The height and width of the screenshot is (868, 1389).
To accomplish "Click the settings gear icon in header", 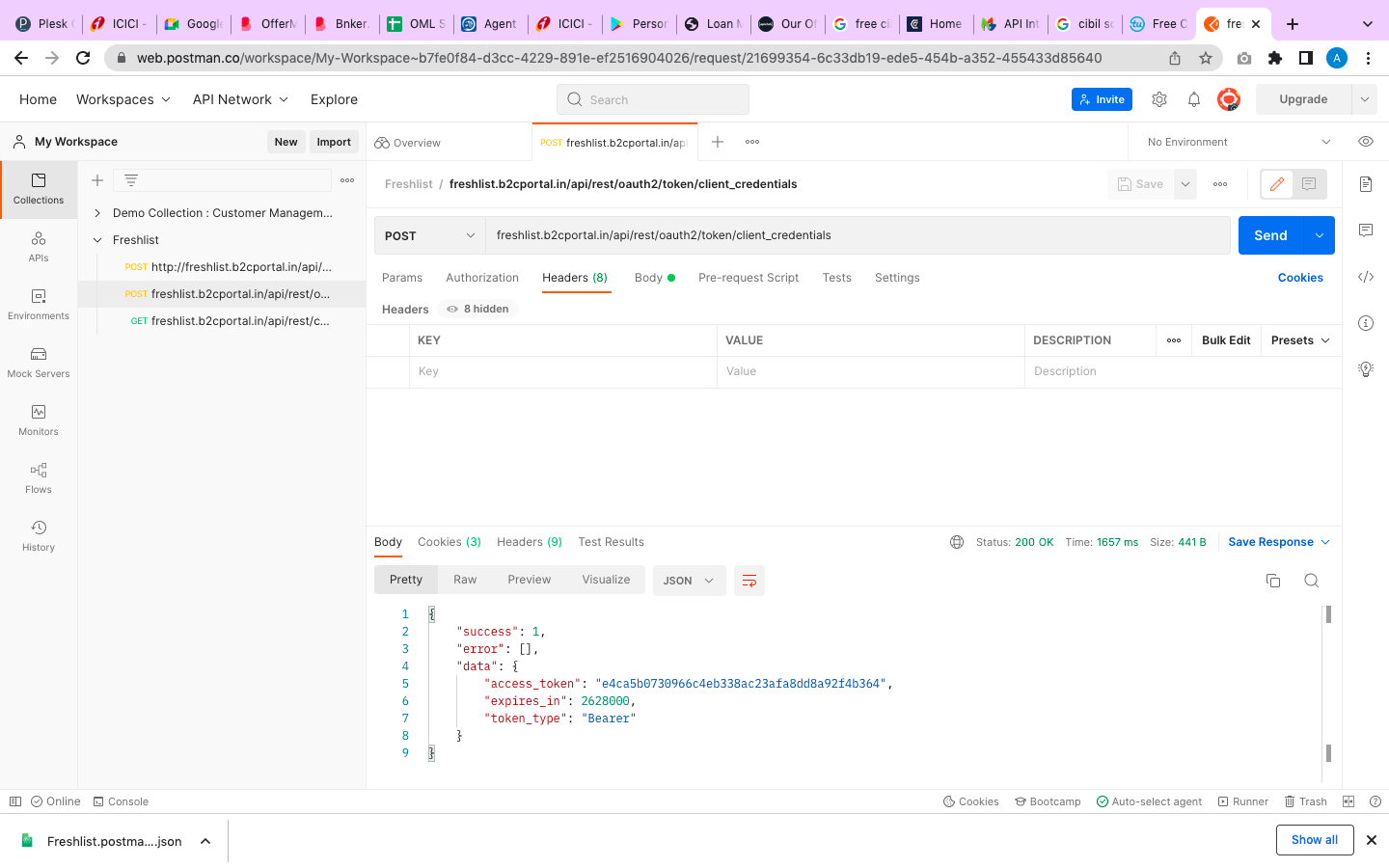I will coord(1159,99).
